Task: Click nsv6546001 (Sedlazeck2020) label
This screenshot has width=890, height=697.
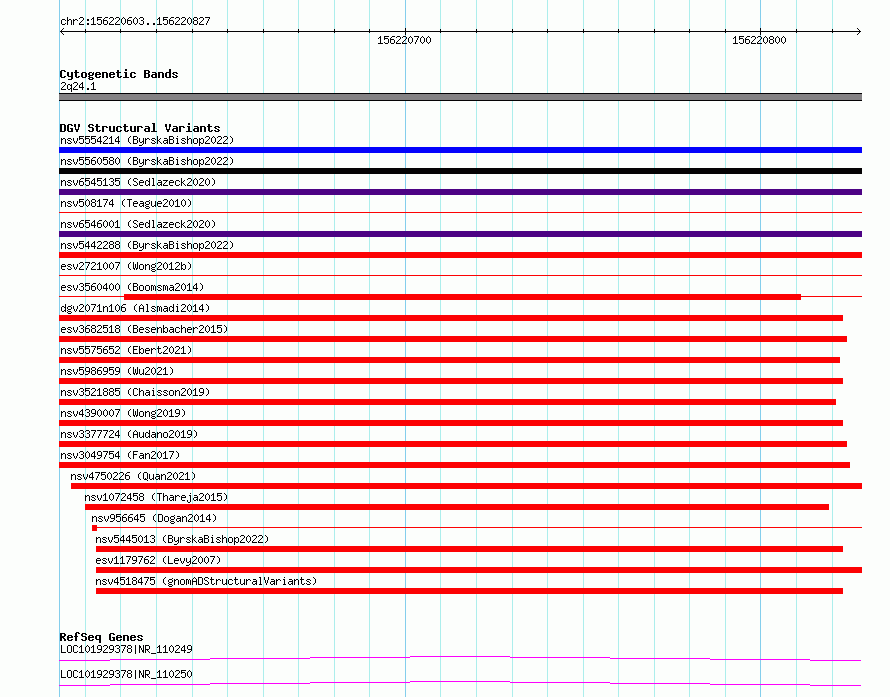Action: tap(138, 224)
